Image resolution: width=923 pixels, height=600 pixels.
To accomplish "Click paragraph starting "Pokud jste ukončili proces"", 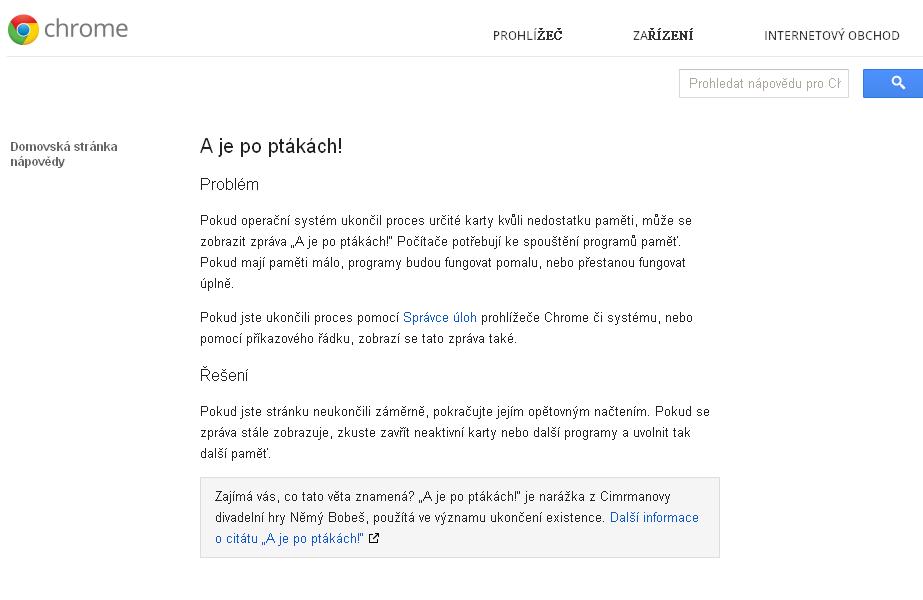I will click(x=445, y=328).
